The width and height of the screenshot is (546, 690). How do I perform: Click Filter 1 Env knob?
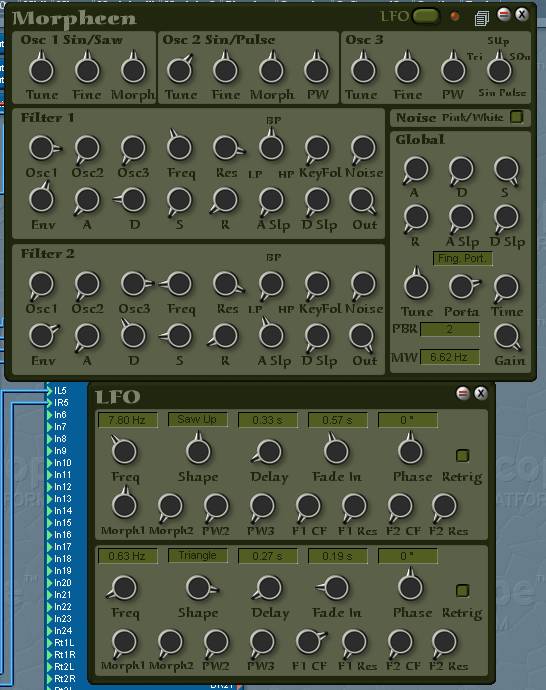click(x=41, y=199)
